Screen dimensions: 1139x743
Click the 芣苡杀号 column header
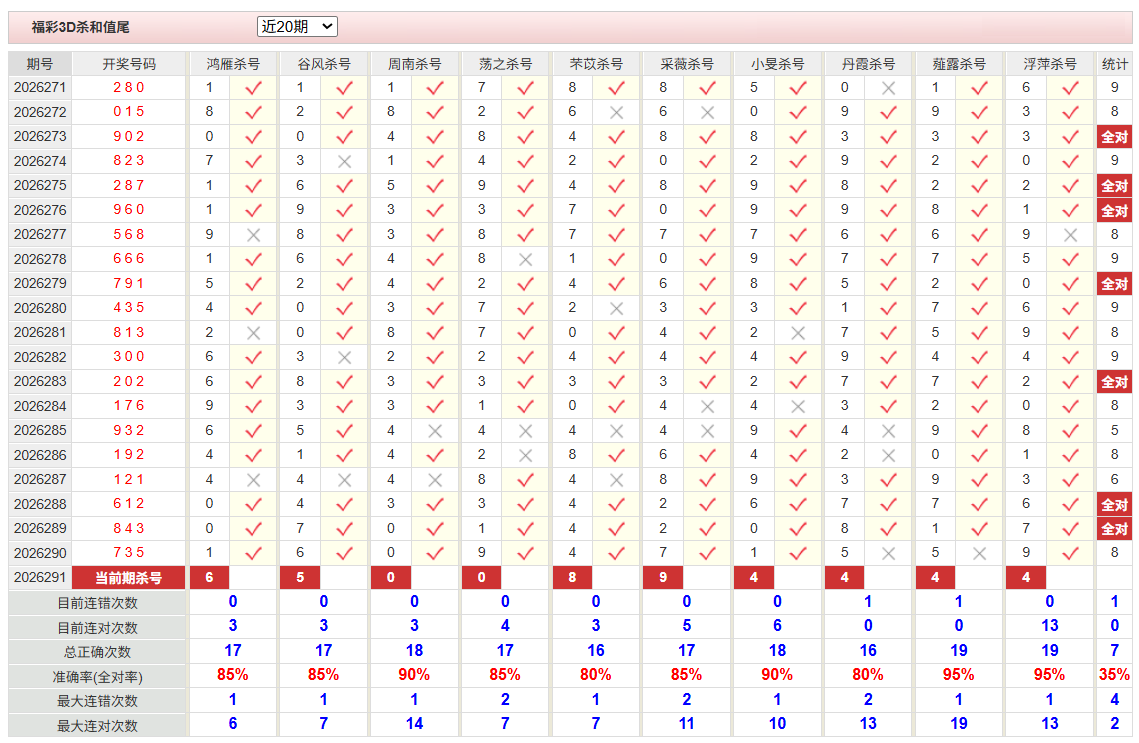(x=596, y=64)
